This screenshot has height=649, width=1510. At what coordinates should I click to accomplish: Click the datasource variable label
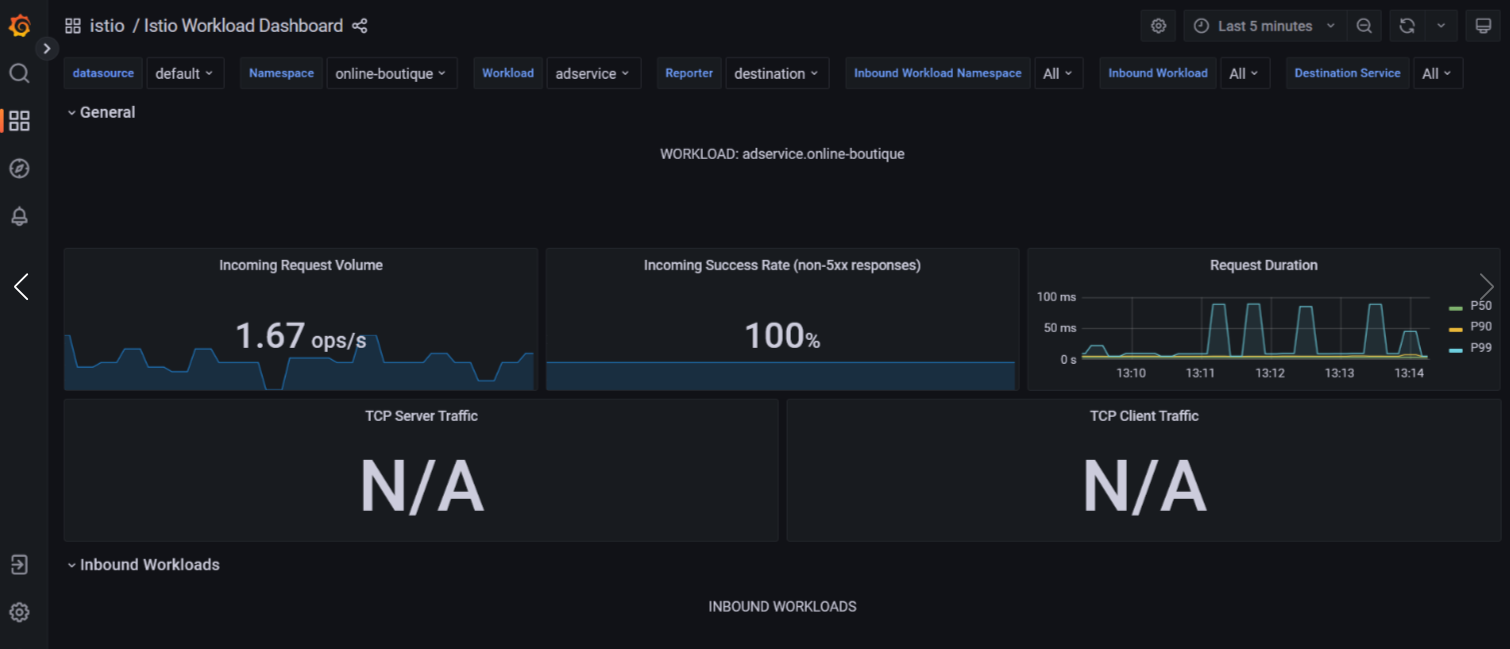pos(103,73)
